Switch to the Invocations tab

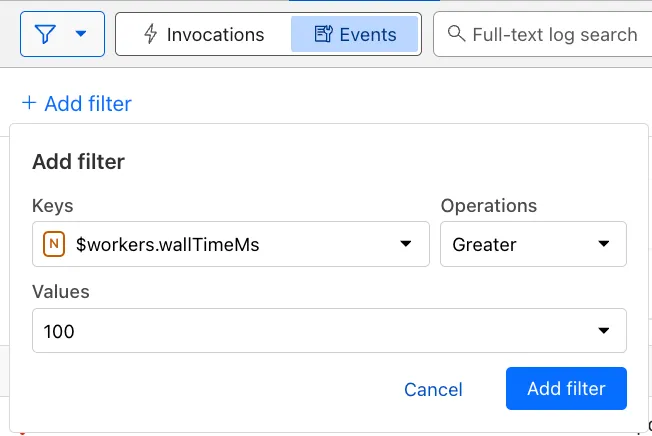(x=215, y=35)
